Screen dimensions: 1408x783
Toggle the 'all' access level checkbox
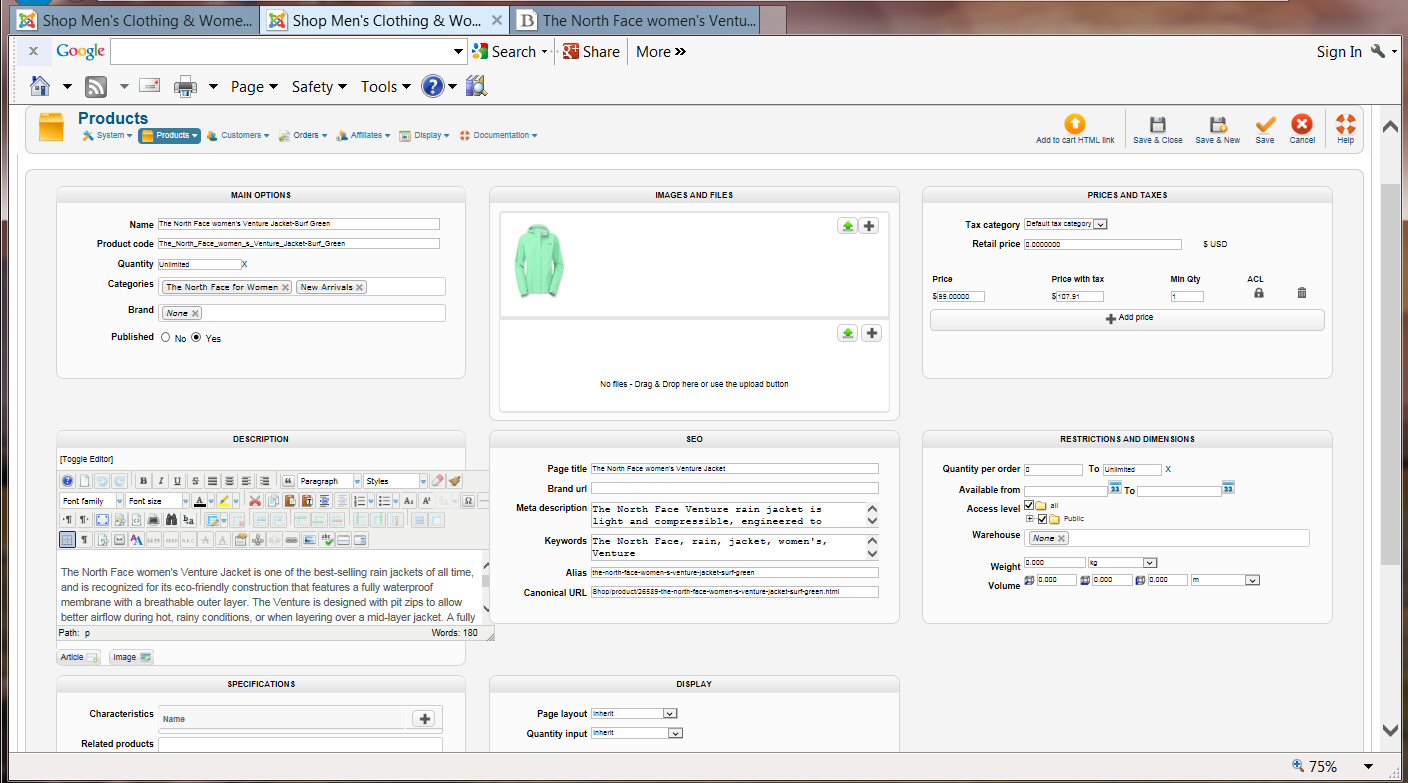pos(1029,506)
